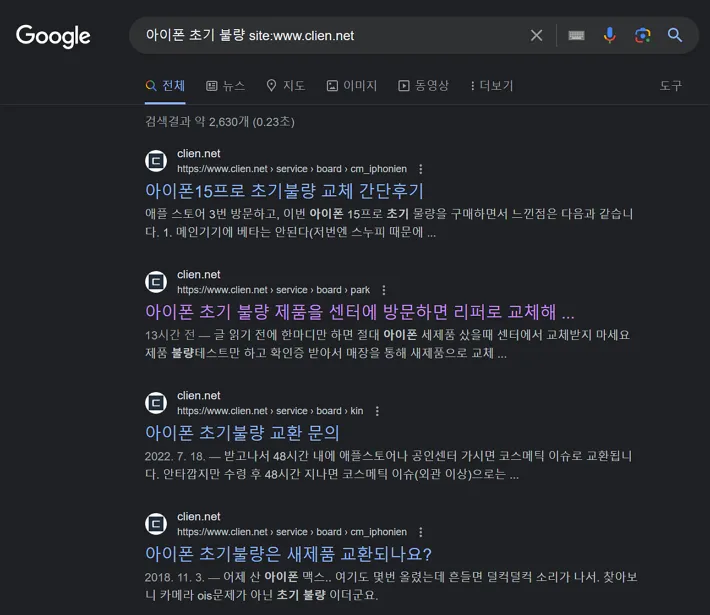This screenshot has width=710, height=615.
Task: Click clien favicon of 아이폰15프로 result
Action: (x=156, y=161)
